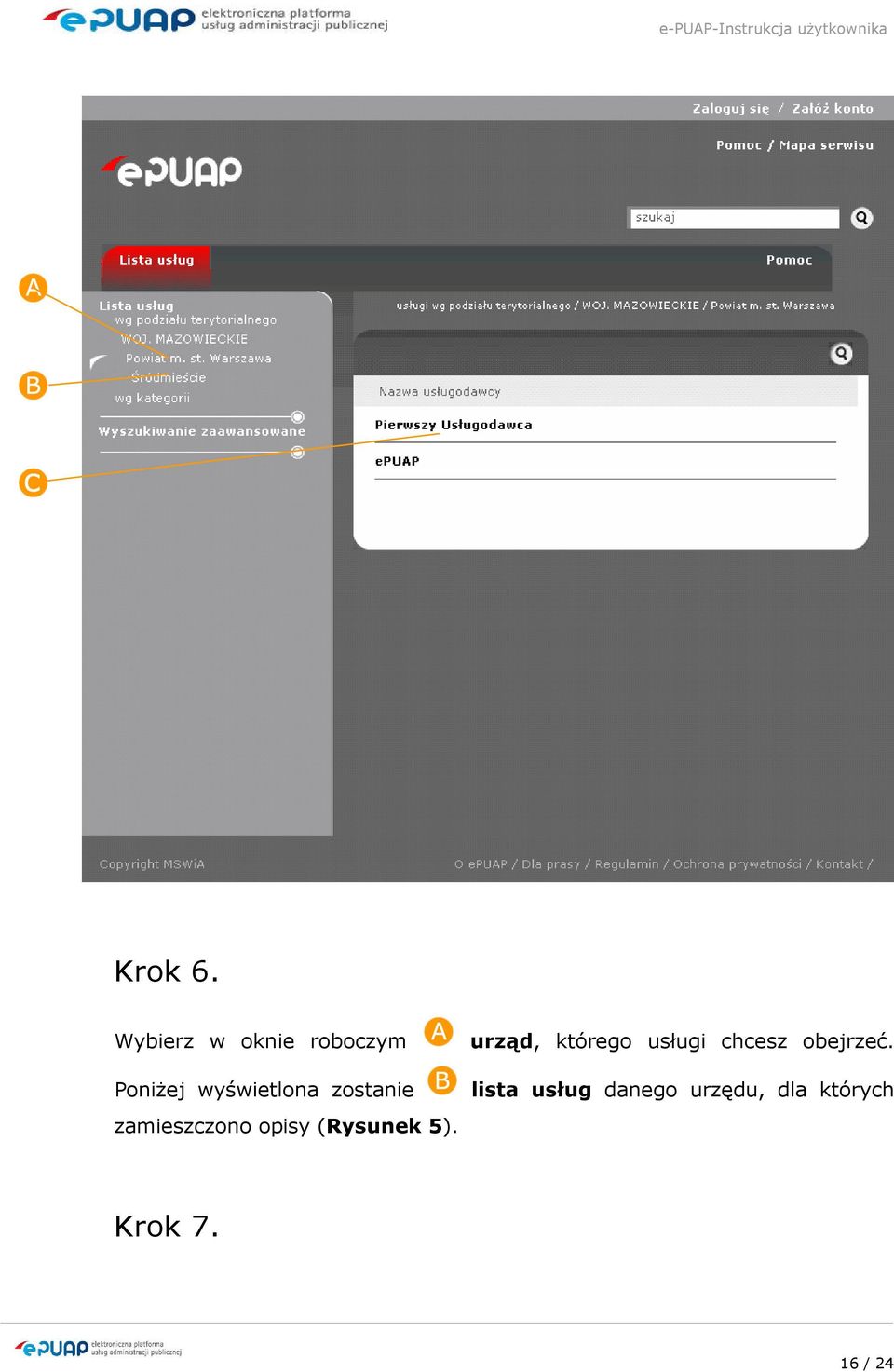Image resolution: width=894 pixels, height=1372 pixels.
Task: Click the small ePUAP logo in the page footer
Action: tap(99, 1348)
